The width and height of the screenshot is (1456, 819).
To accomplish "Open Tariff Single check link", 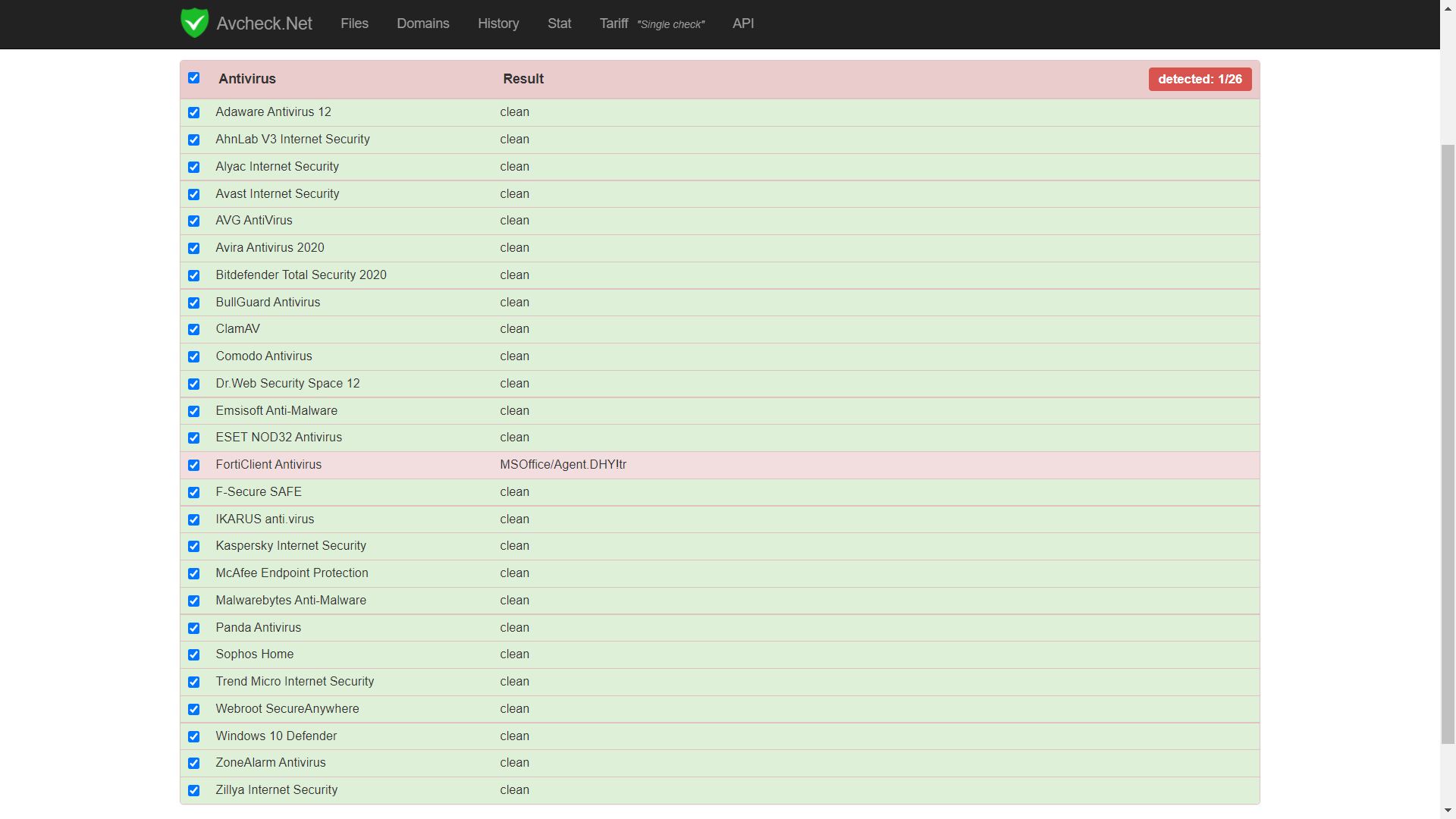I will (651, 24).
